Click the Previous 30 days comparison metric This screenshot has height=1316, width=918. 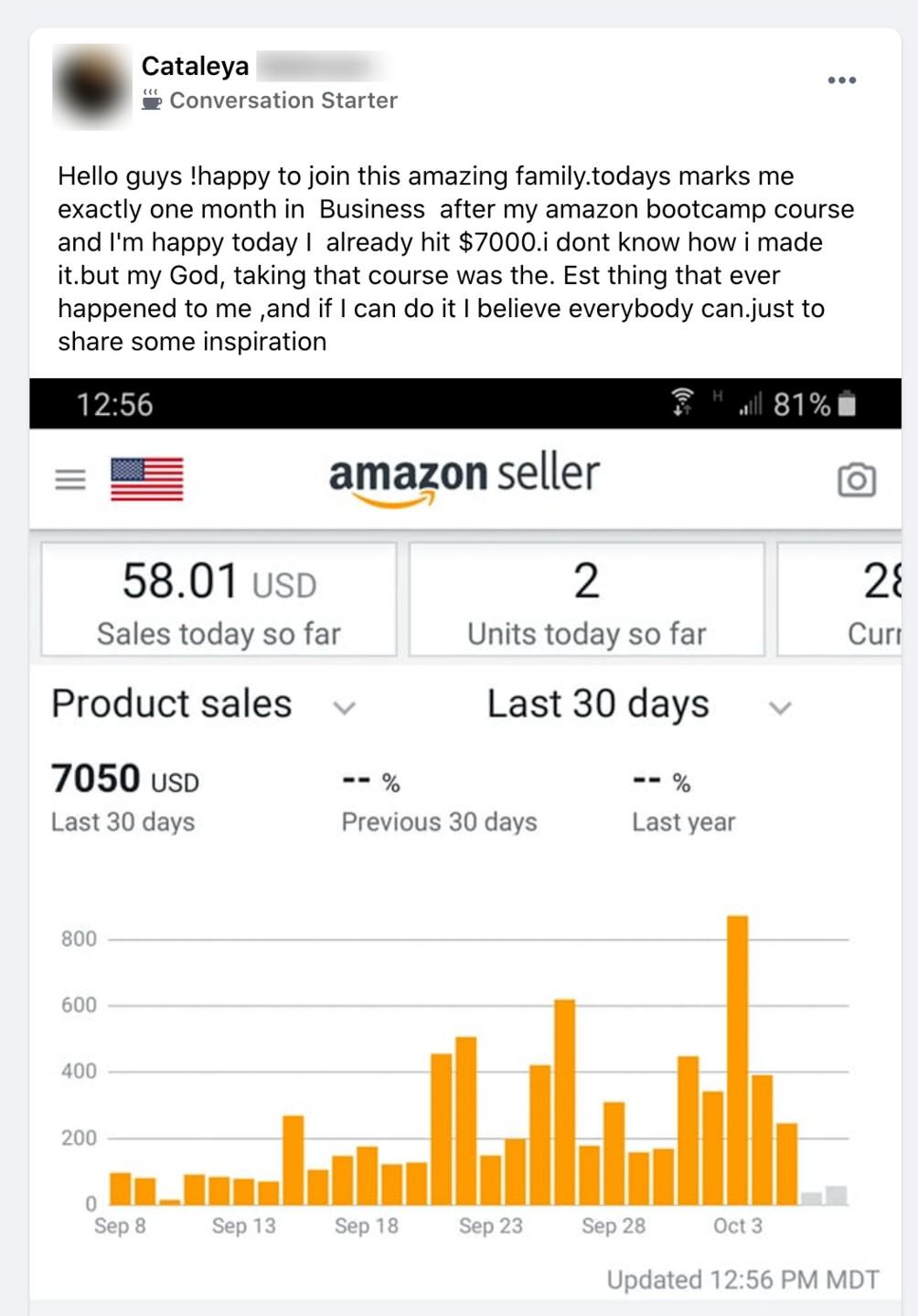(439, 801)
